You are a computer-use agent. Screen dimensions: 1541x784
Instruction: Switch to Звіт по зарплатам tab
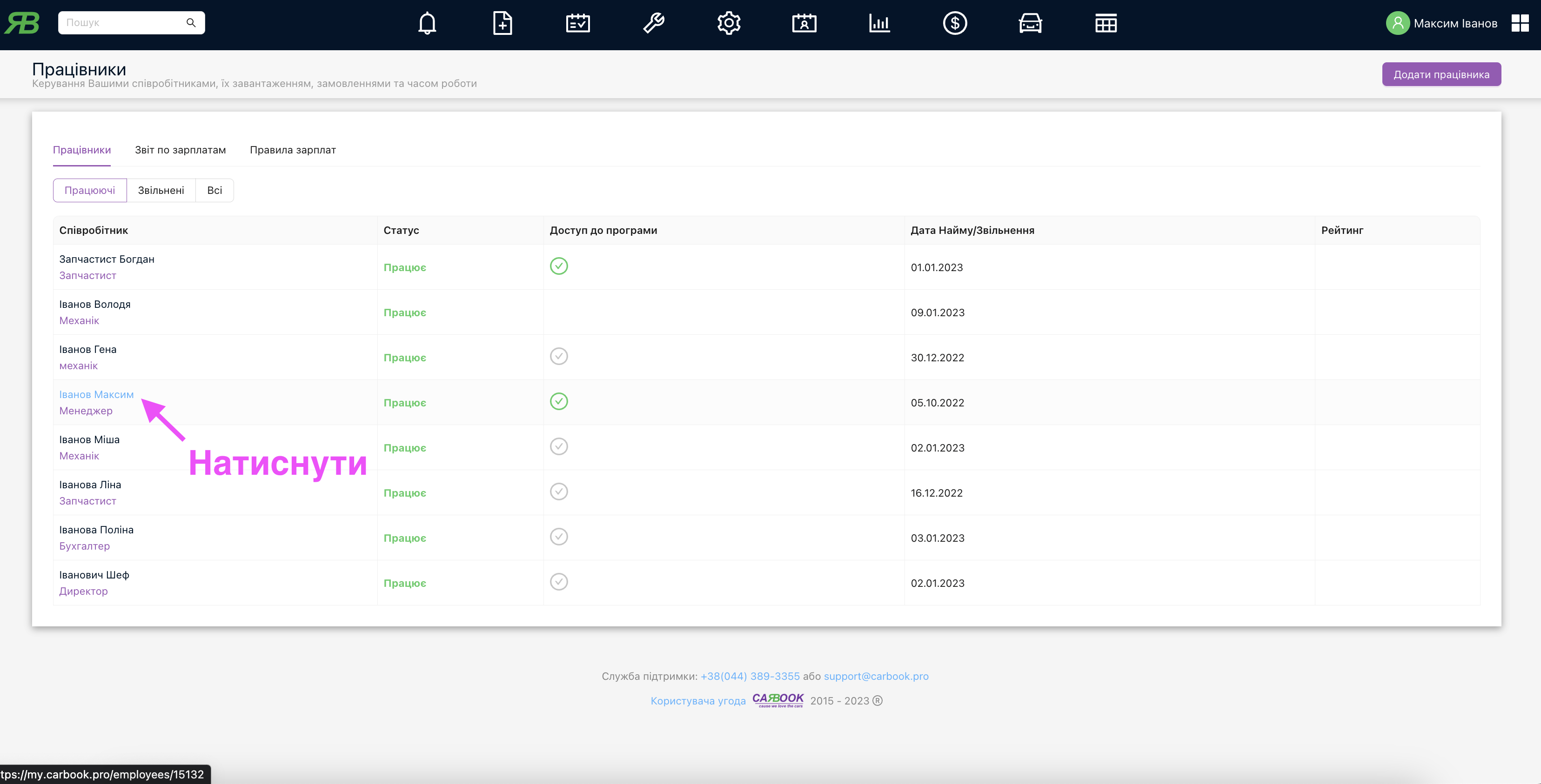tap(180, 150)
